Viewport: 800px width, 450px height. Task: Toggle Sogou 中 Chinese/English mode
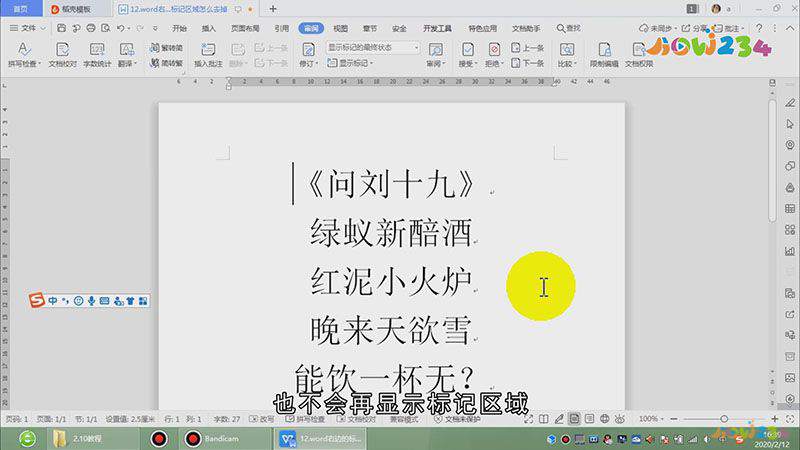click(x=53, y=301)
